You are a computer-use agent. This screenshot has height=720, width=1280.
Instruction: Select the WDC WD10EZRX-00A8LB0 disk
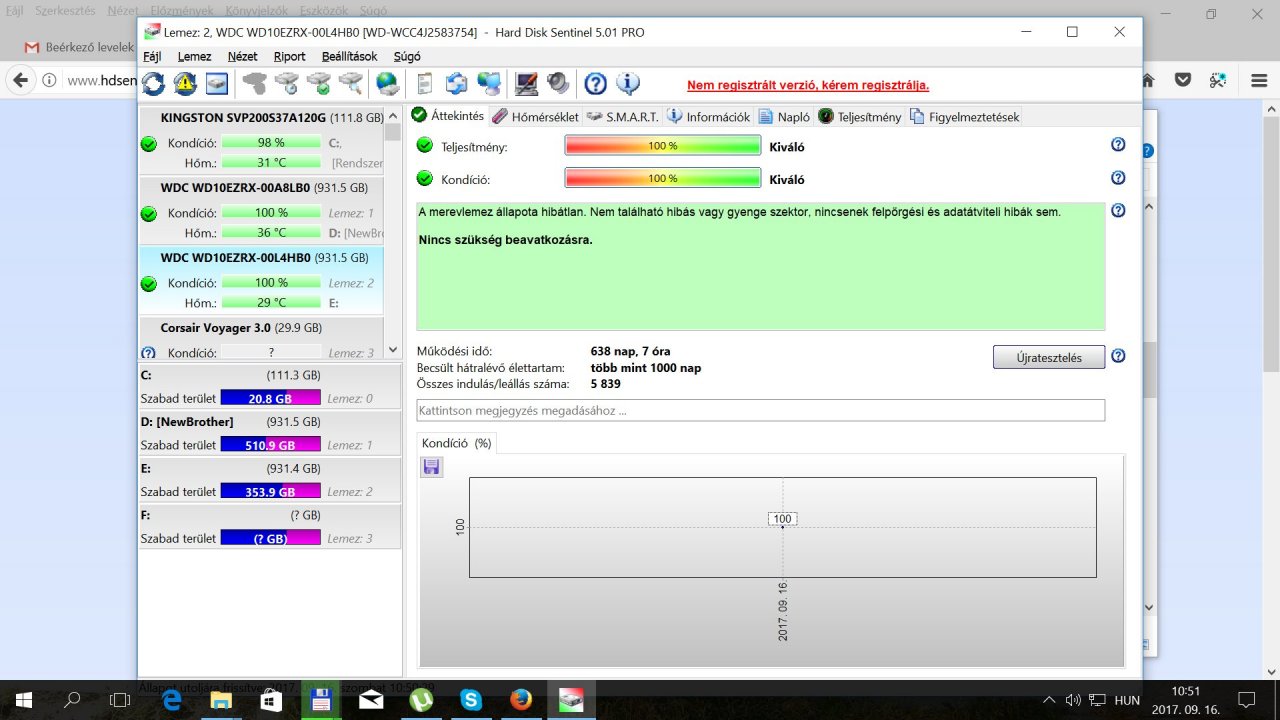click(260, 211)
